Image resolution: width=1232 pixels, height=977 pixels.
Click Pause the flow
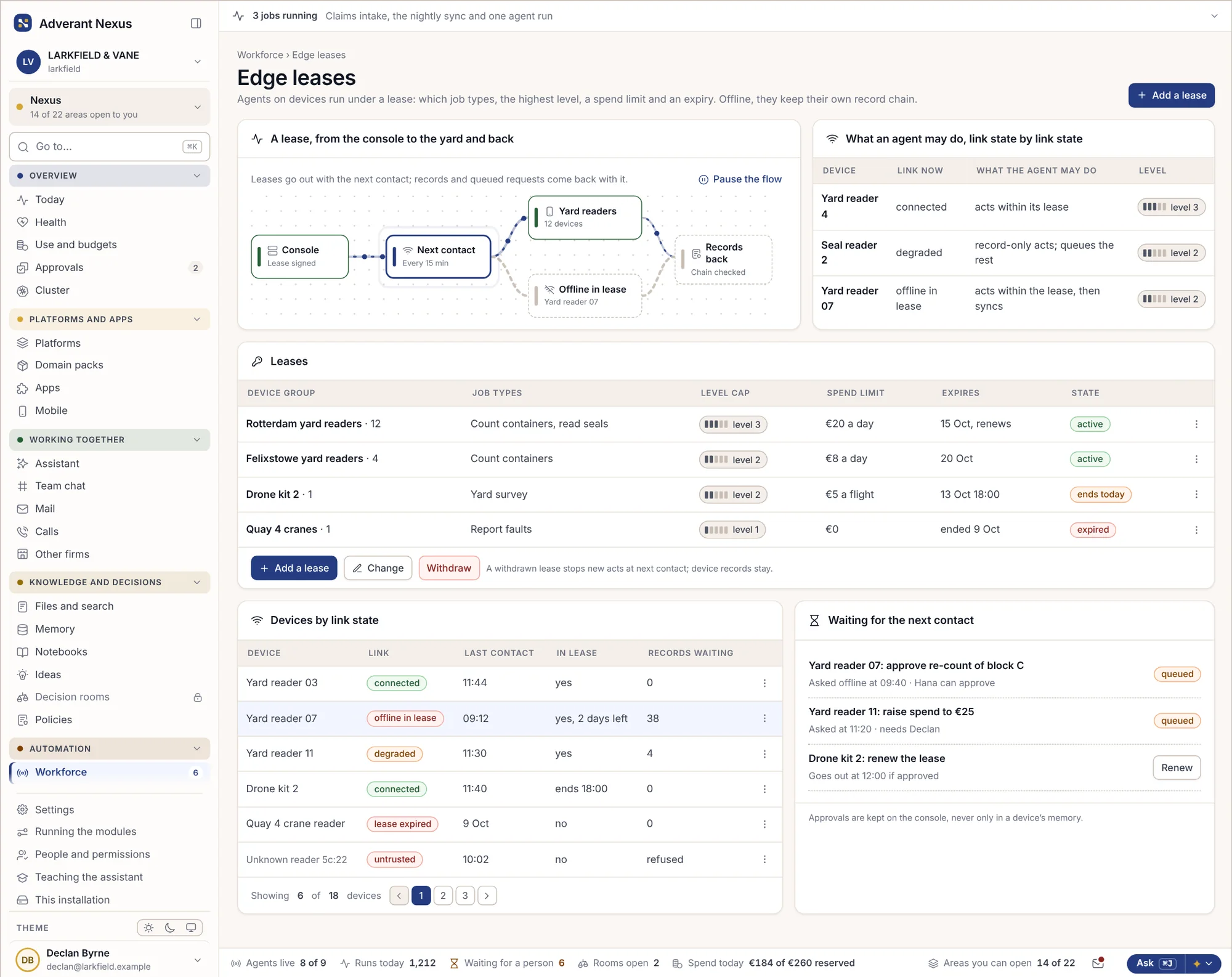point(740,179)
